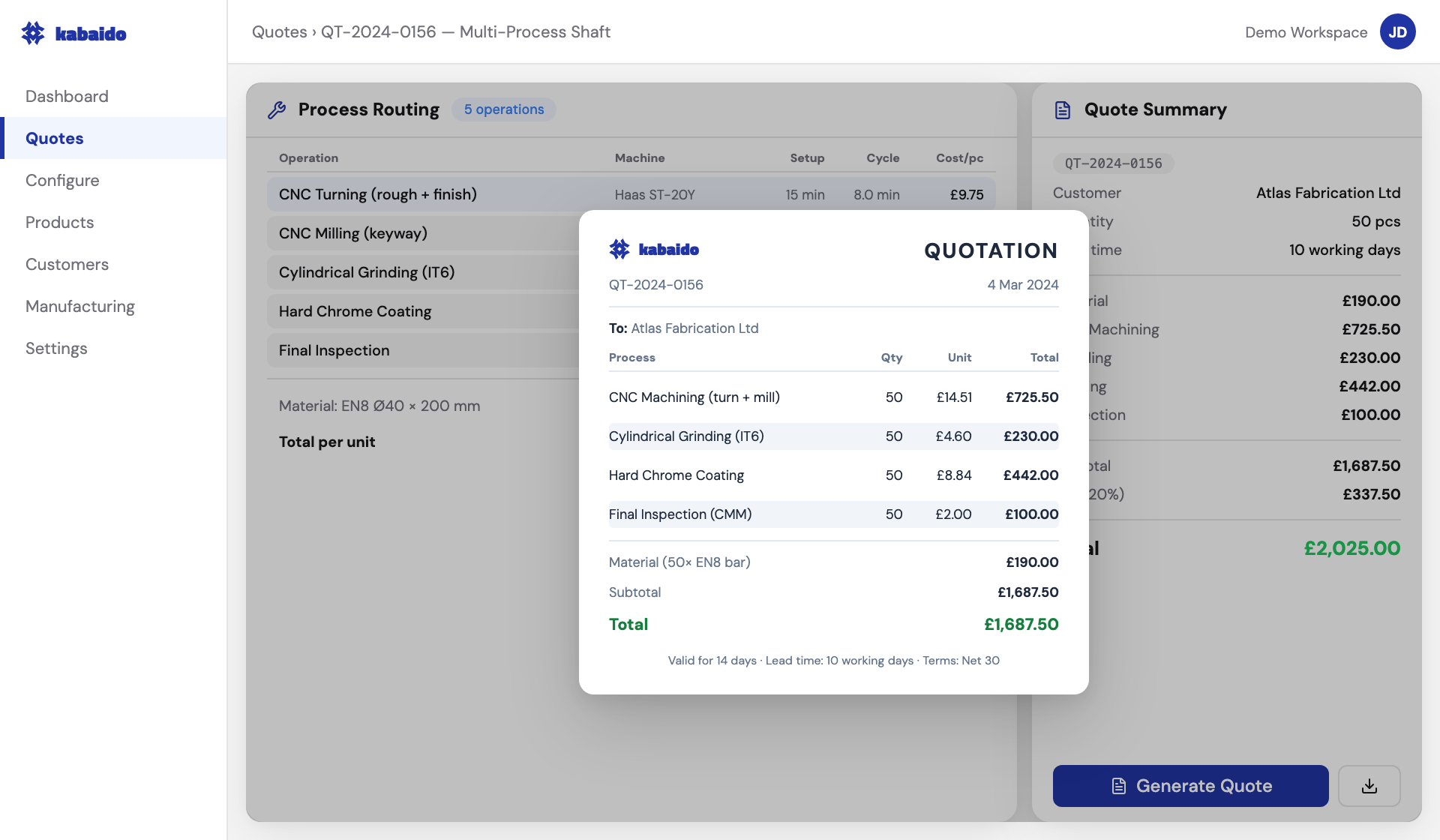
Task: Click the document icon next to Quote Summary
Action: pyautogui.click(x=1063, y=109)
